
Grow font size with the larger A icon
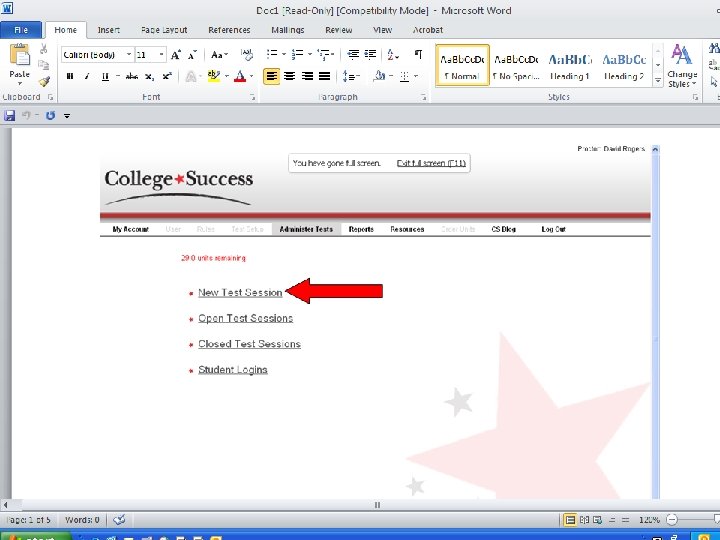pyautogui.click(x=175, y=55)
